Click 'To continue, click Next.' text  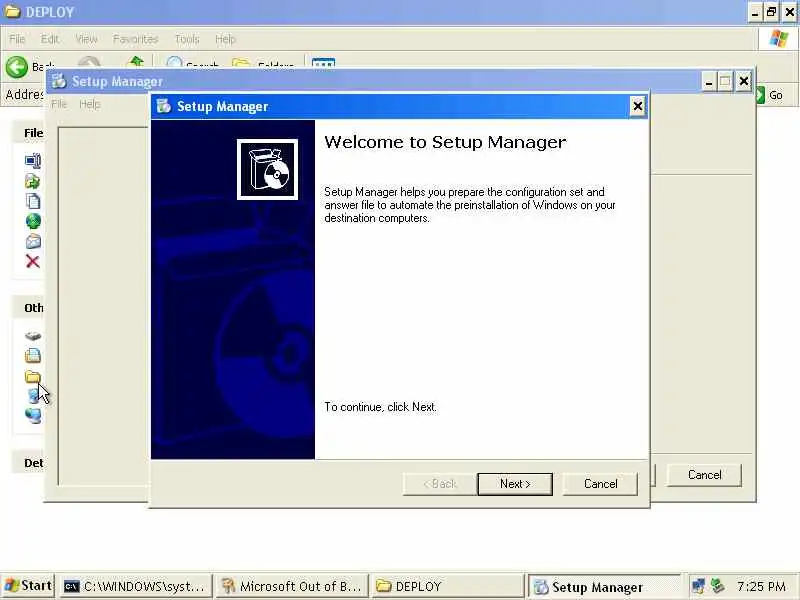[x=381, y=407]
